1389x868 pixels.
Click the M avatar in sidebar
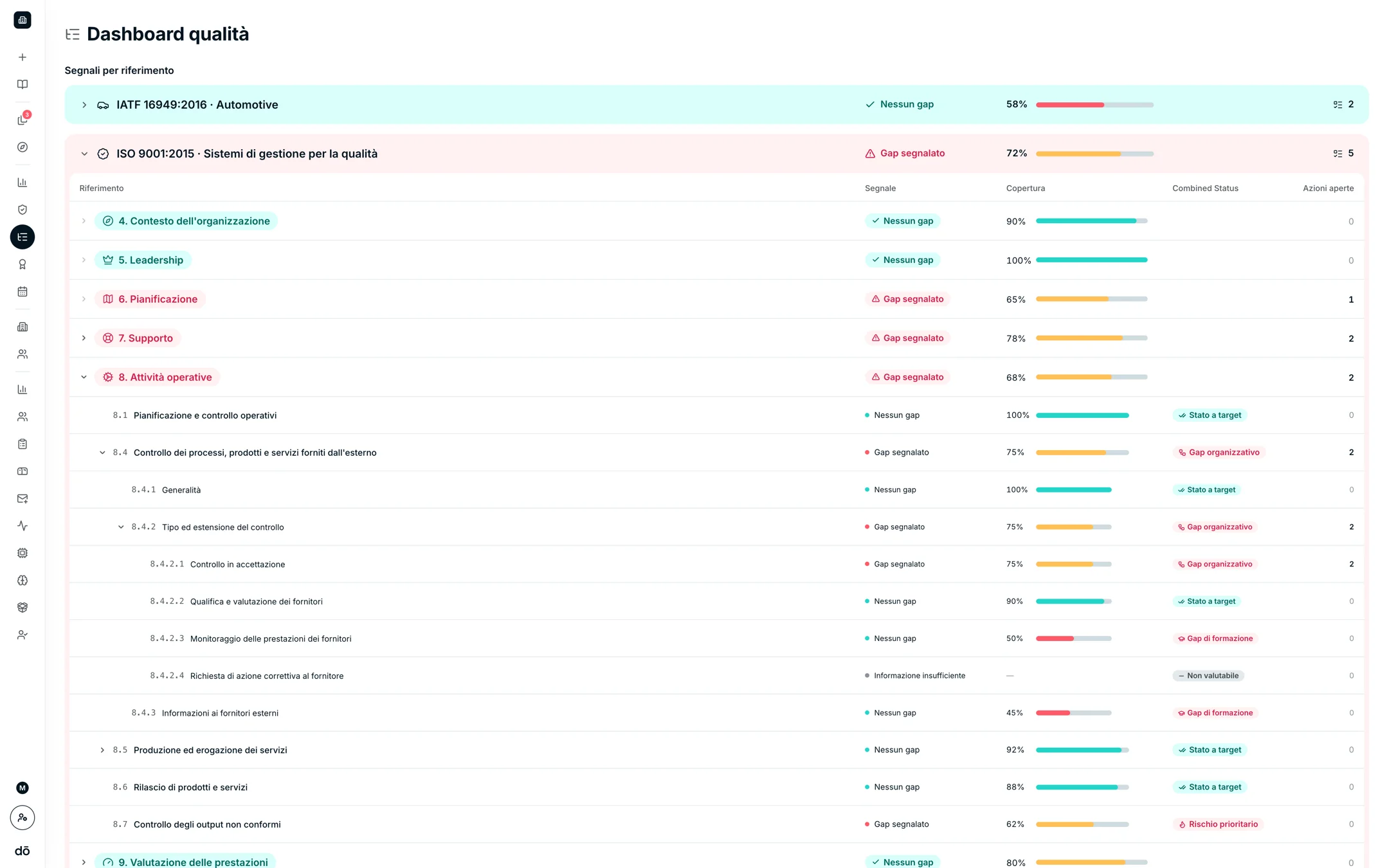click(x=23, y=788)
